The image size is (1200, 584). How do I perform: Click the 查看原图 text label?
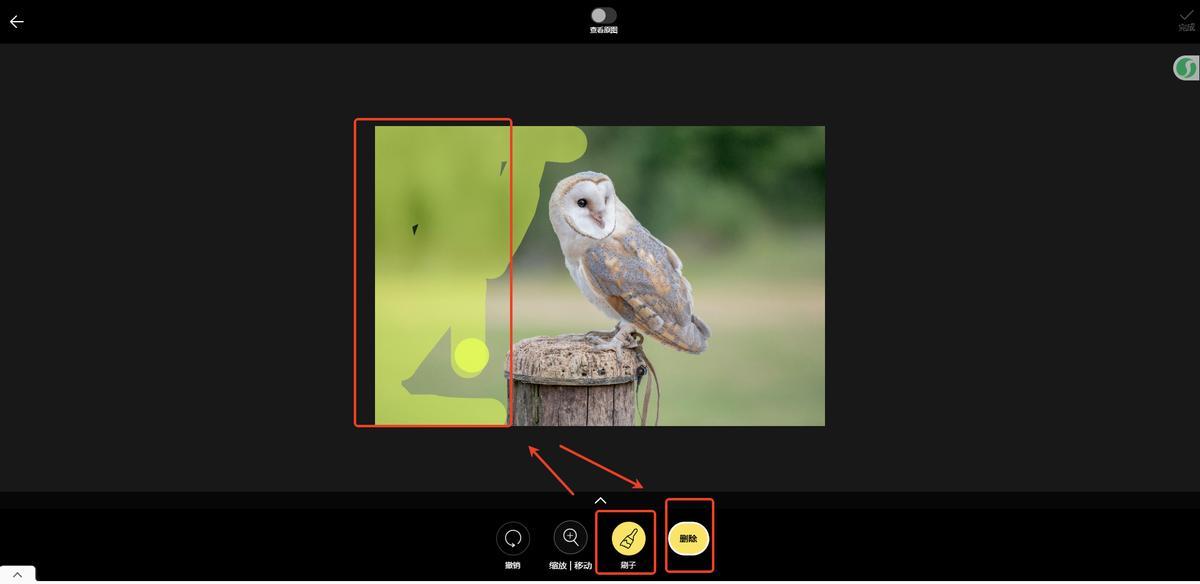coord(603,31)
